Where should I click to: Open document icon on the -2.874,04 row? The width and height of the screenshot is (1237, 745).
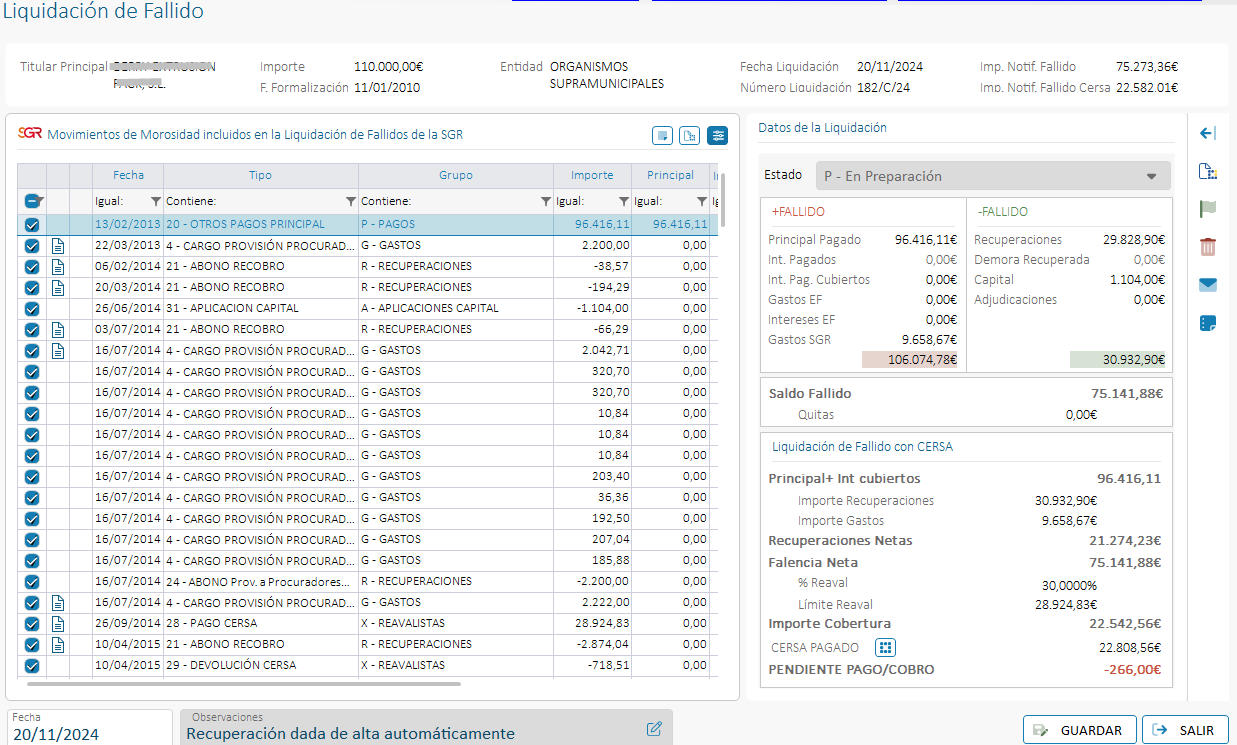pos(57,644)
